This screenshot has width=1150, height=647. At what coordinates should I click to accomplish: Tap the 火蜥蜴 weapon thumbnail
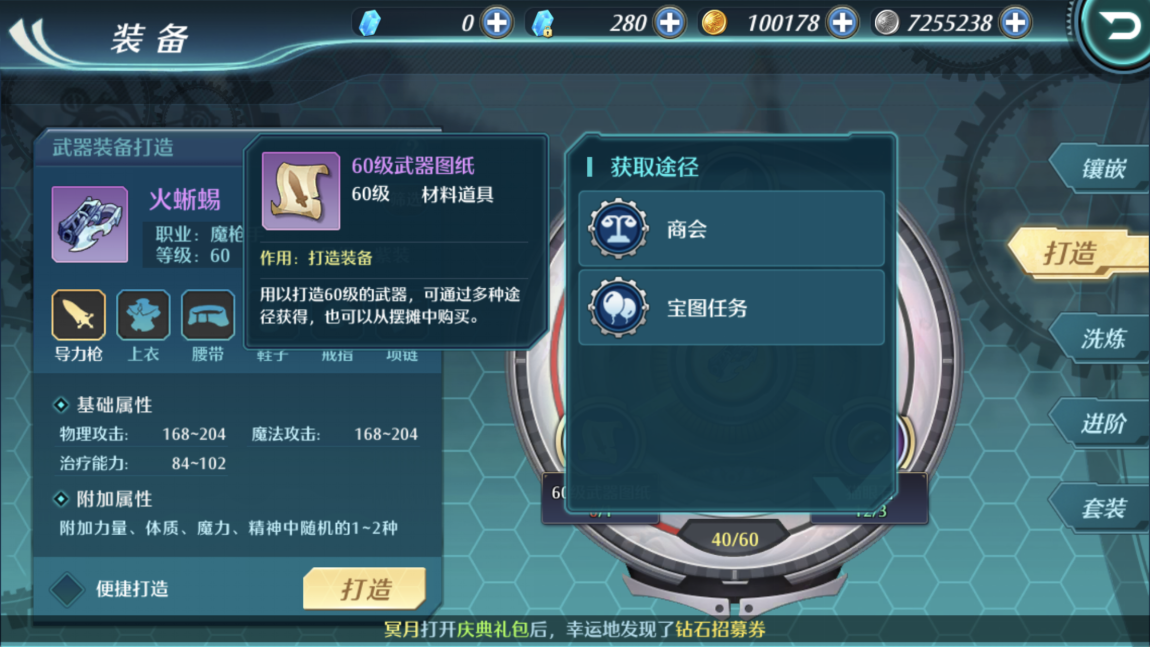[x=90, y=224]
